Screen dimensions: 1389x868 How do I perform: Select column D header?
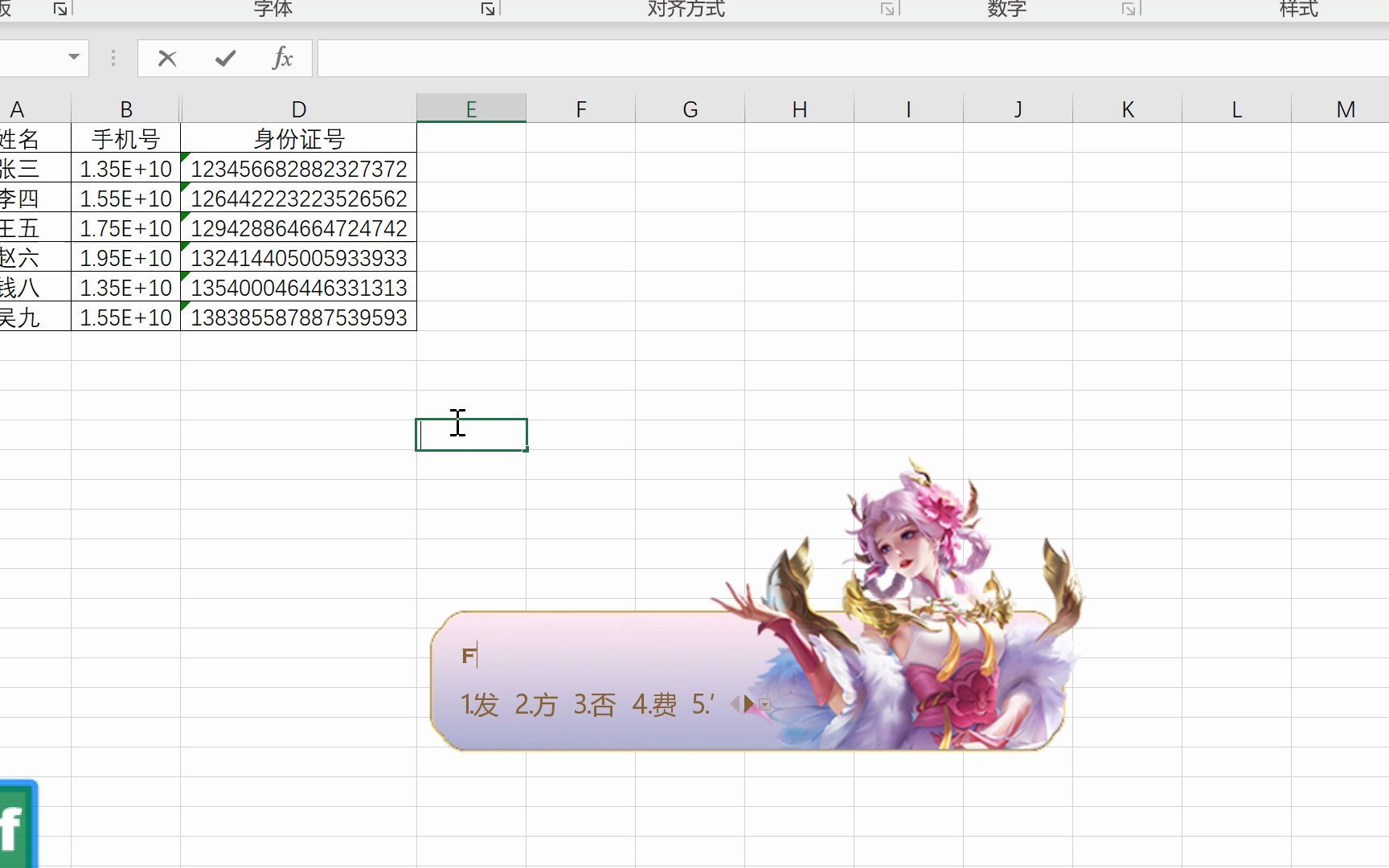[x=299, y=108]
